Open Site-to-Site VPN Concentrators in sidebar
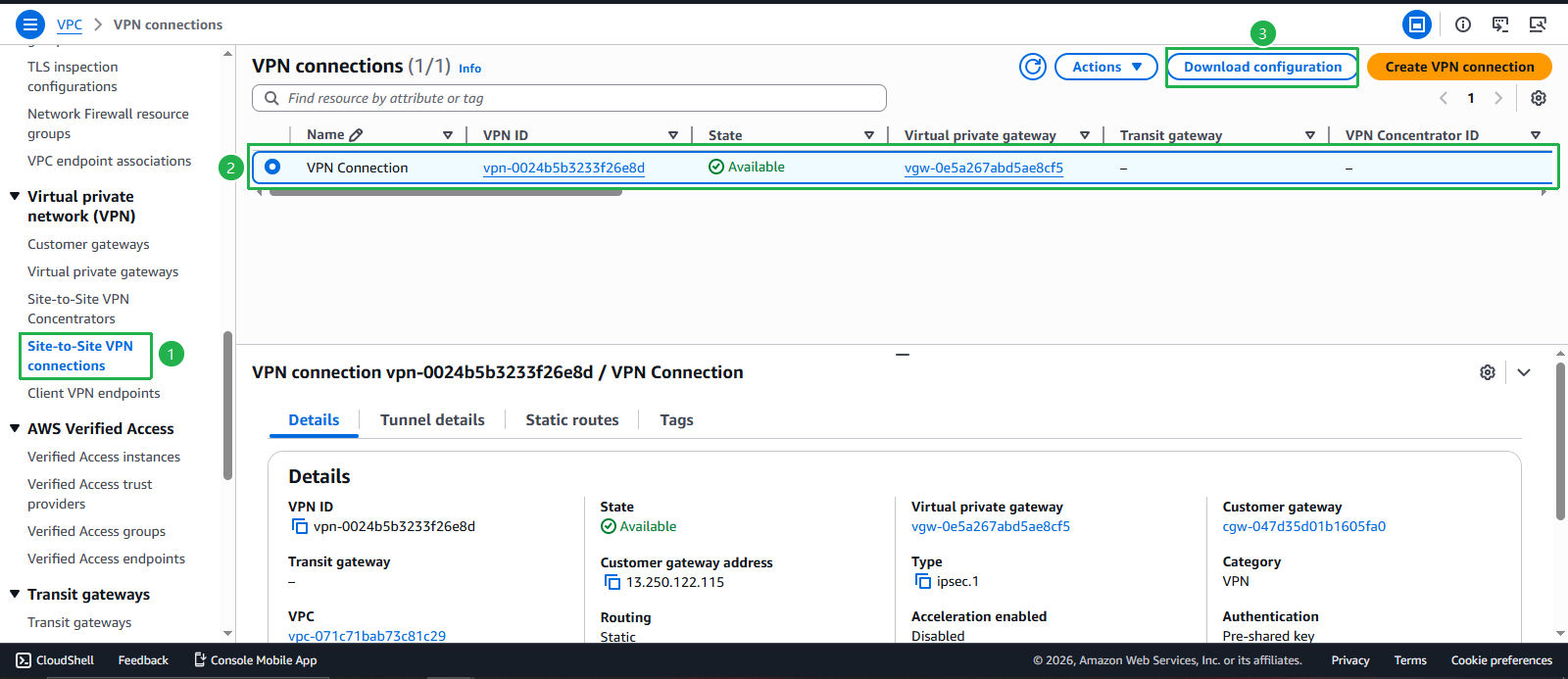 click(78, 309)
